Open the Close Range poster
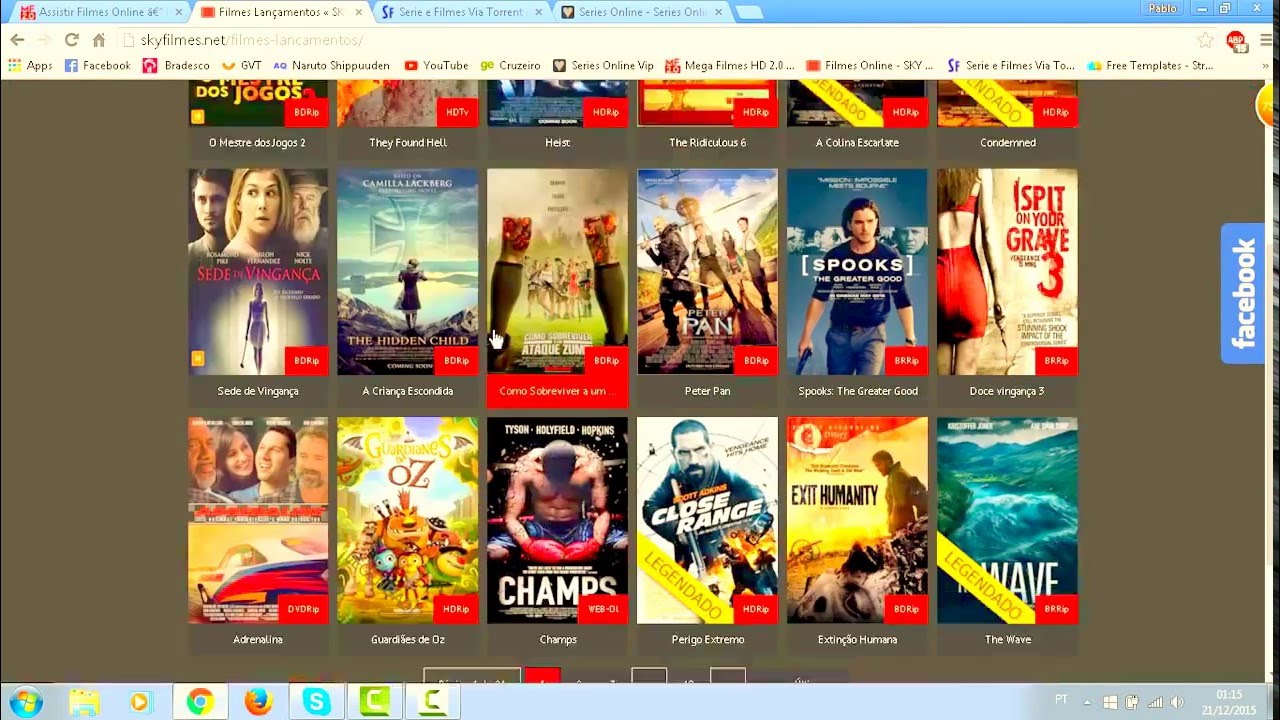Screen dimensions: 1280x720 pyautogui.click(x=707, y=520)
